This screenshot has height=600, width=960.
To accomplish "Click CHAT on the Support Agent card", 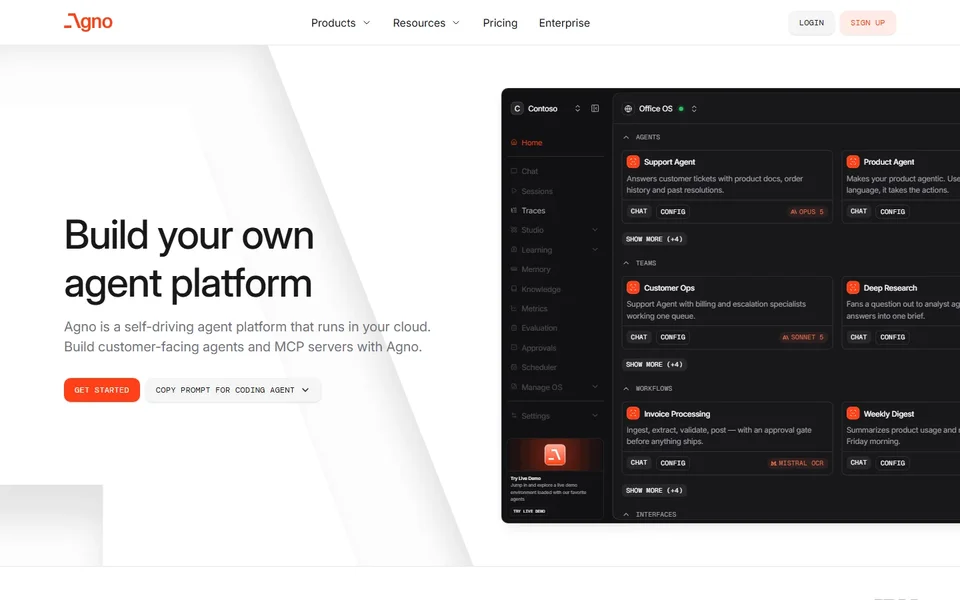I will click(639, 211).
